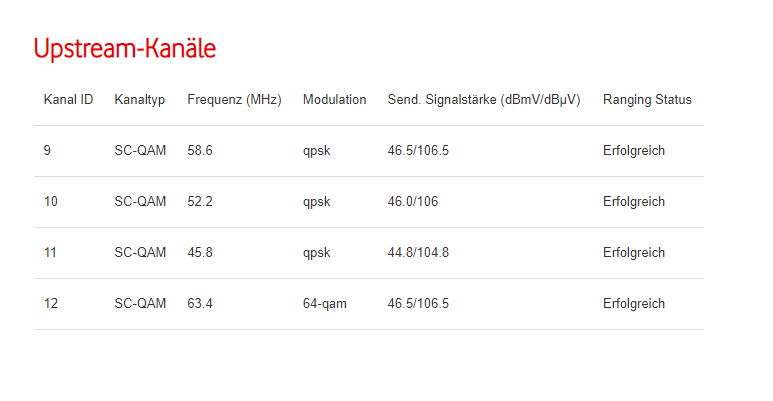Click the 64-qam modulation cell
The image size is (773, 401).
325,304
